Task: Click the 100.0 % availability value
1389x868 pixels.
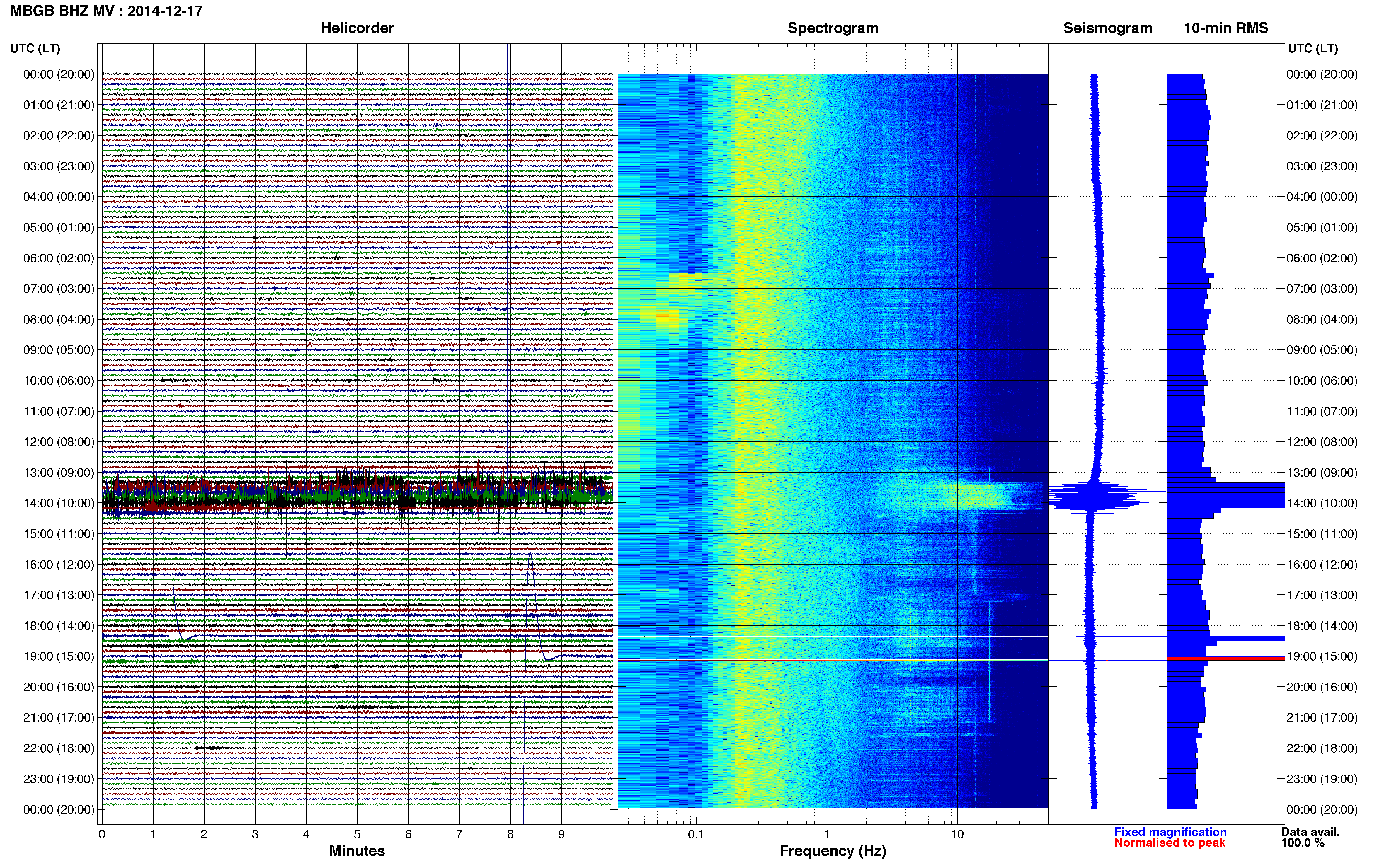Action: 1302,843
